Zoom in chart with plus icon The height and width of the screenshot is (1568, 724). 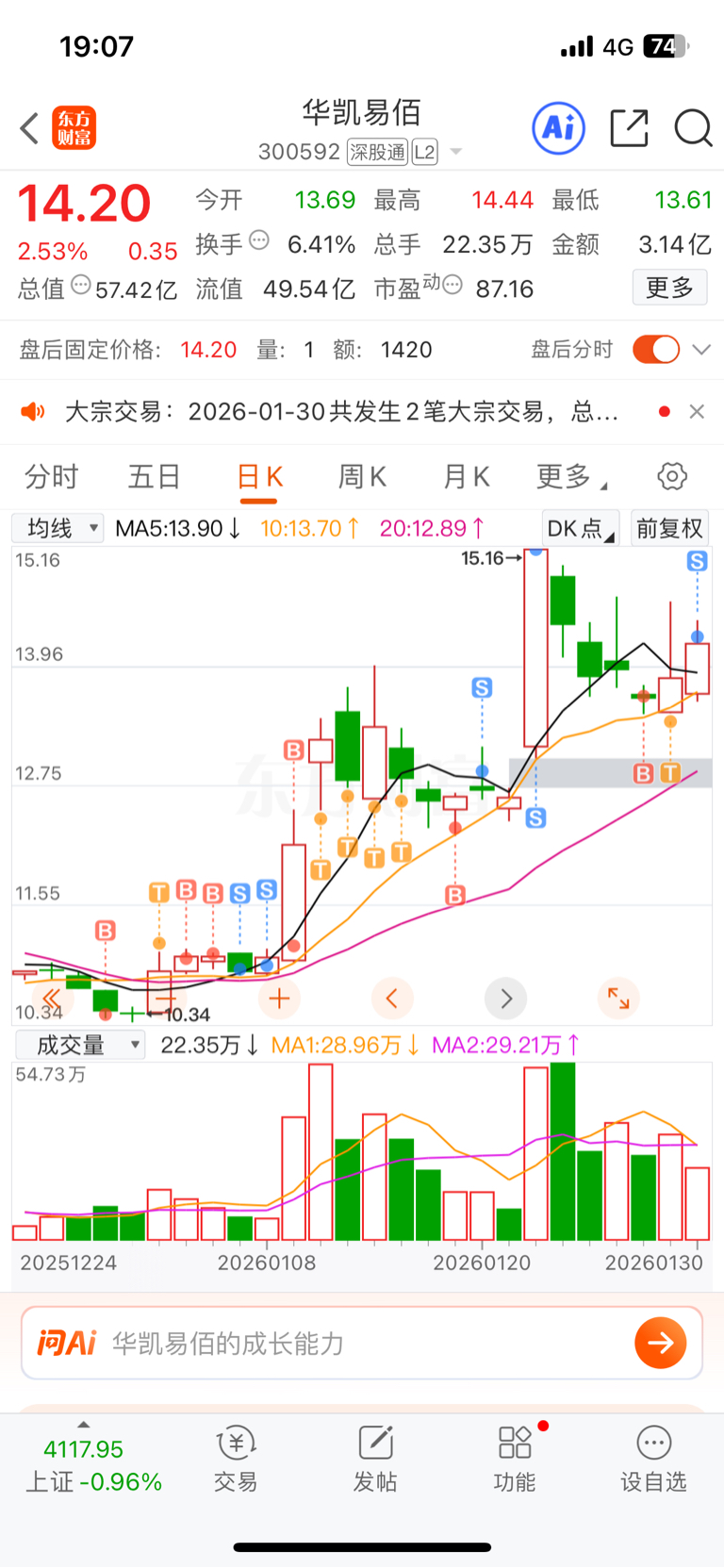click(279, 998)
